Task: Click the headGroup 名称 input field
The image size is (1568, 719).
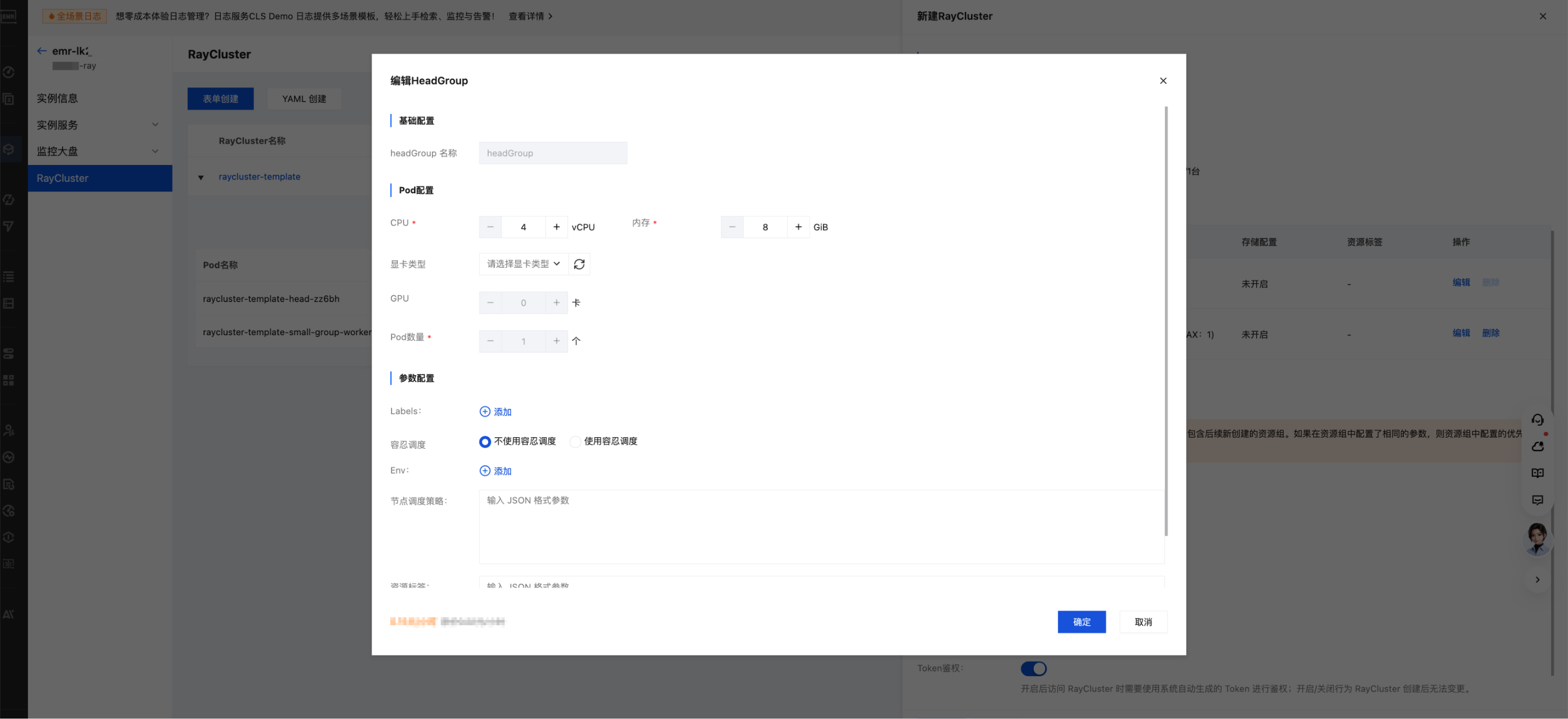Action: click(553, 153)
